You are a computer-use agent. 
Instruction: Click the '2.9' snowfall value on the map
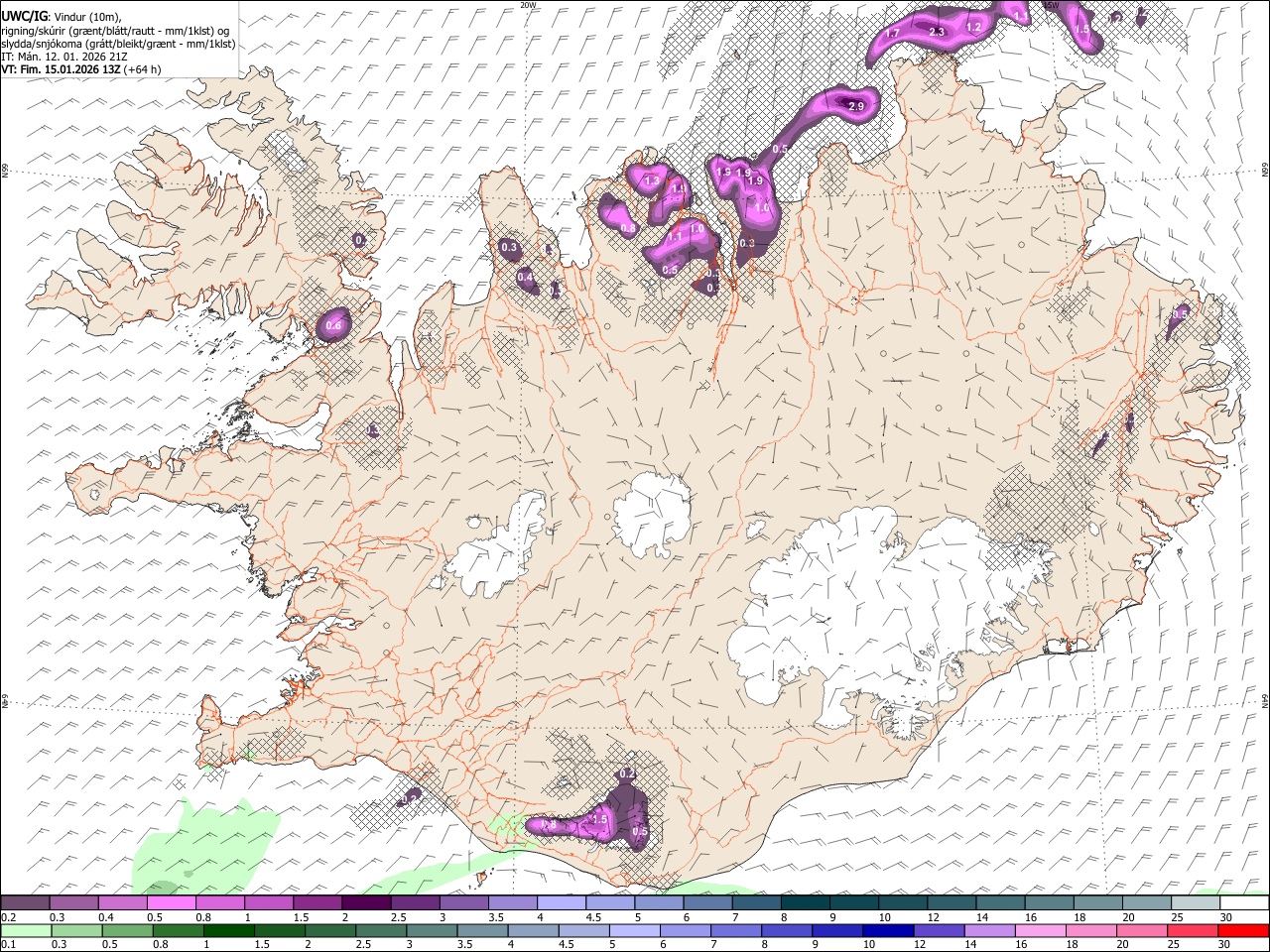pos(856,106)
